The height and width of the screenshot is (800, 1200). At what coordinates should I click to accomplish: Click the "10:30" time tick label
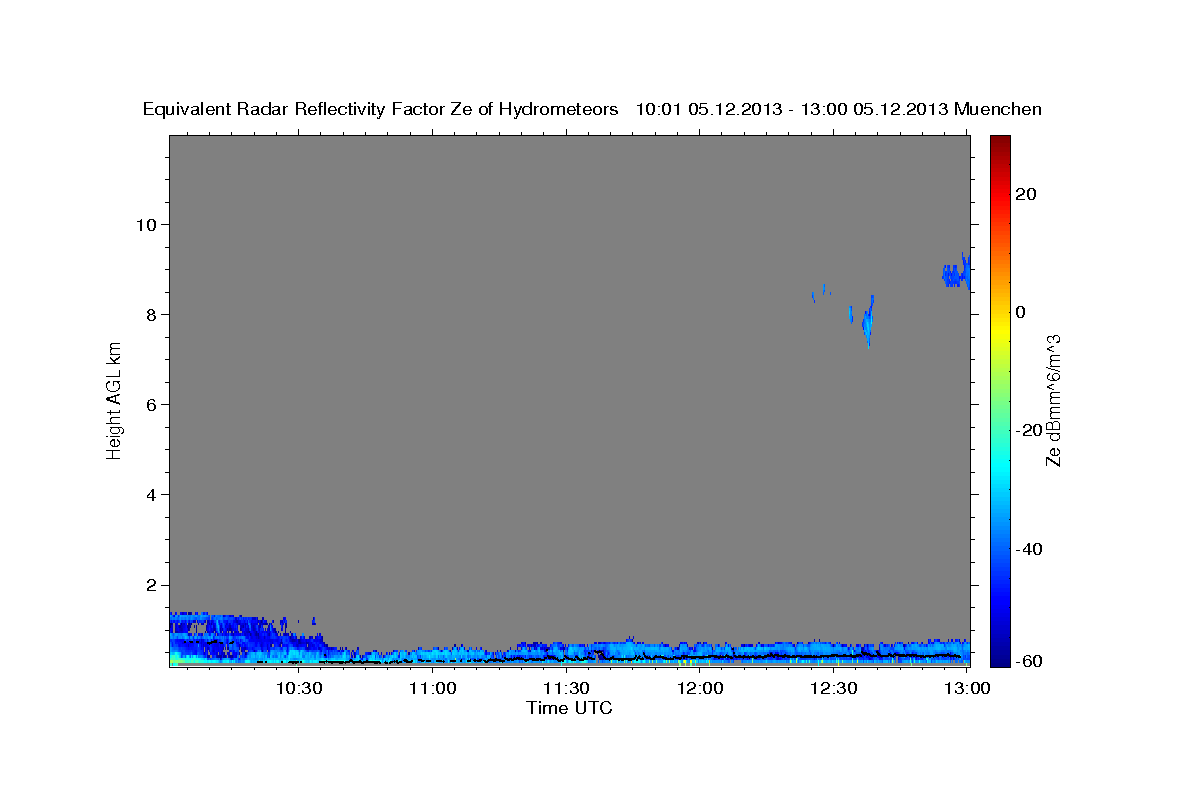tap(299, 688)
